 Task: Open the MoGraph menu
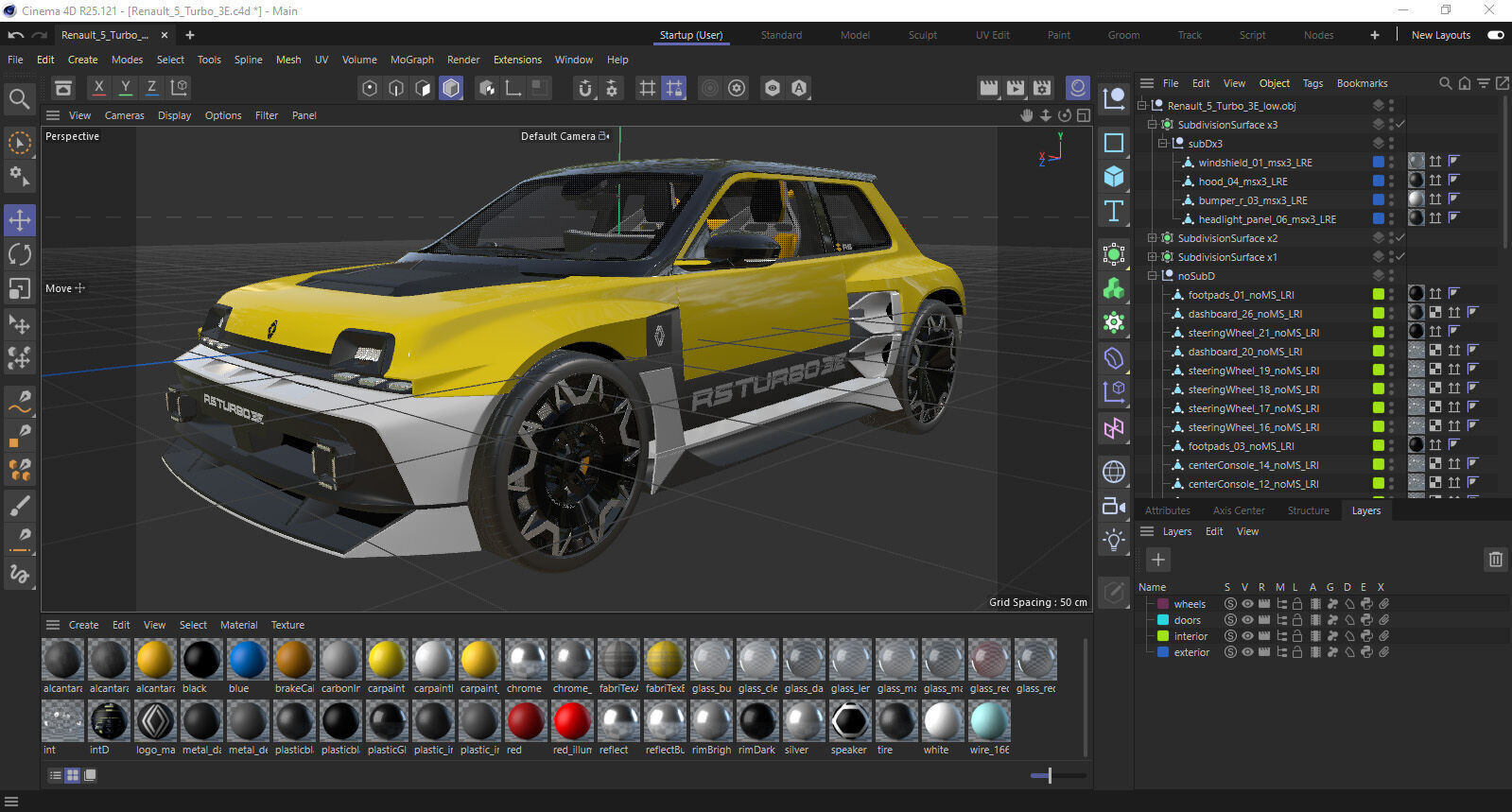pyautogui.click(x=412, y=60)
